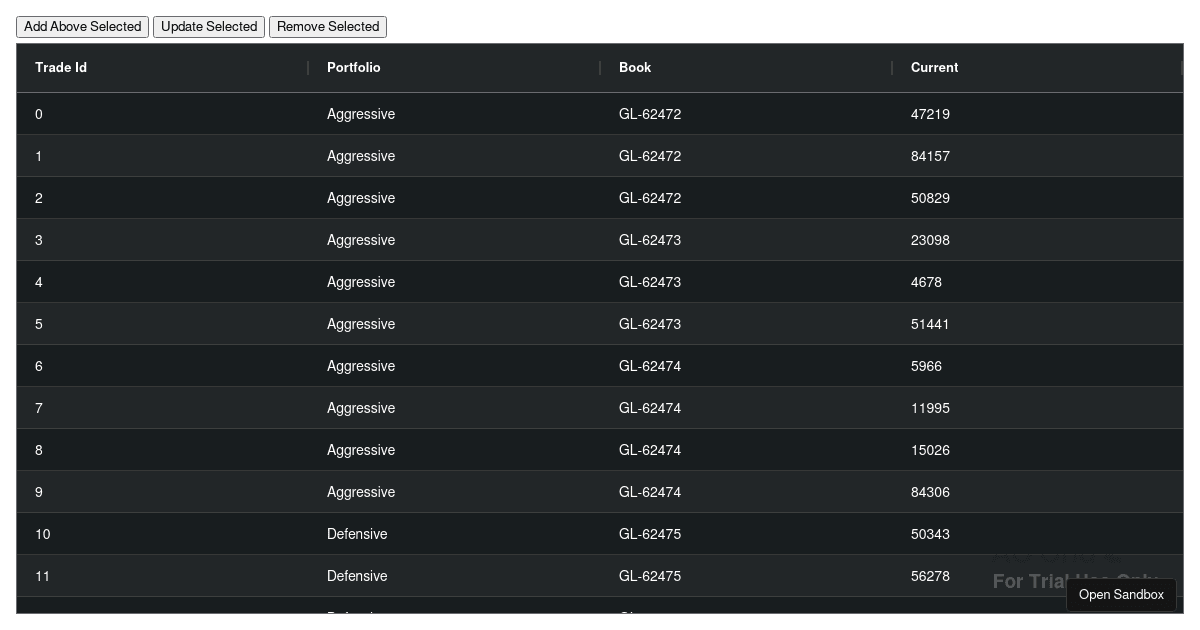
Task: Click Book GL-62473 in trade 4 row
Action: click(650, 282)
